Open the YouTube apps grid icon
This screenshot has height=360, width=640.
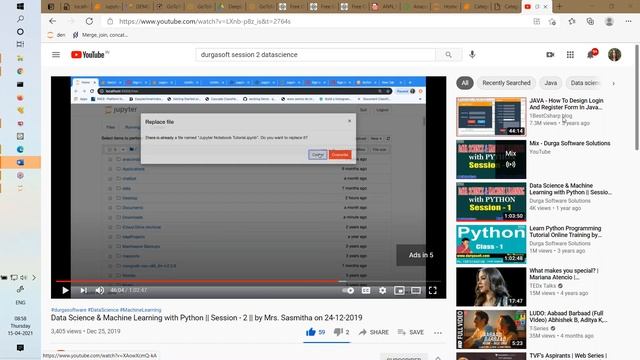click(x=570, y=55)
